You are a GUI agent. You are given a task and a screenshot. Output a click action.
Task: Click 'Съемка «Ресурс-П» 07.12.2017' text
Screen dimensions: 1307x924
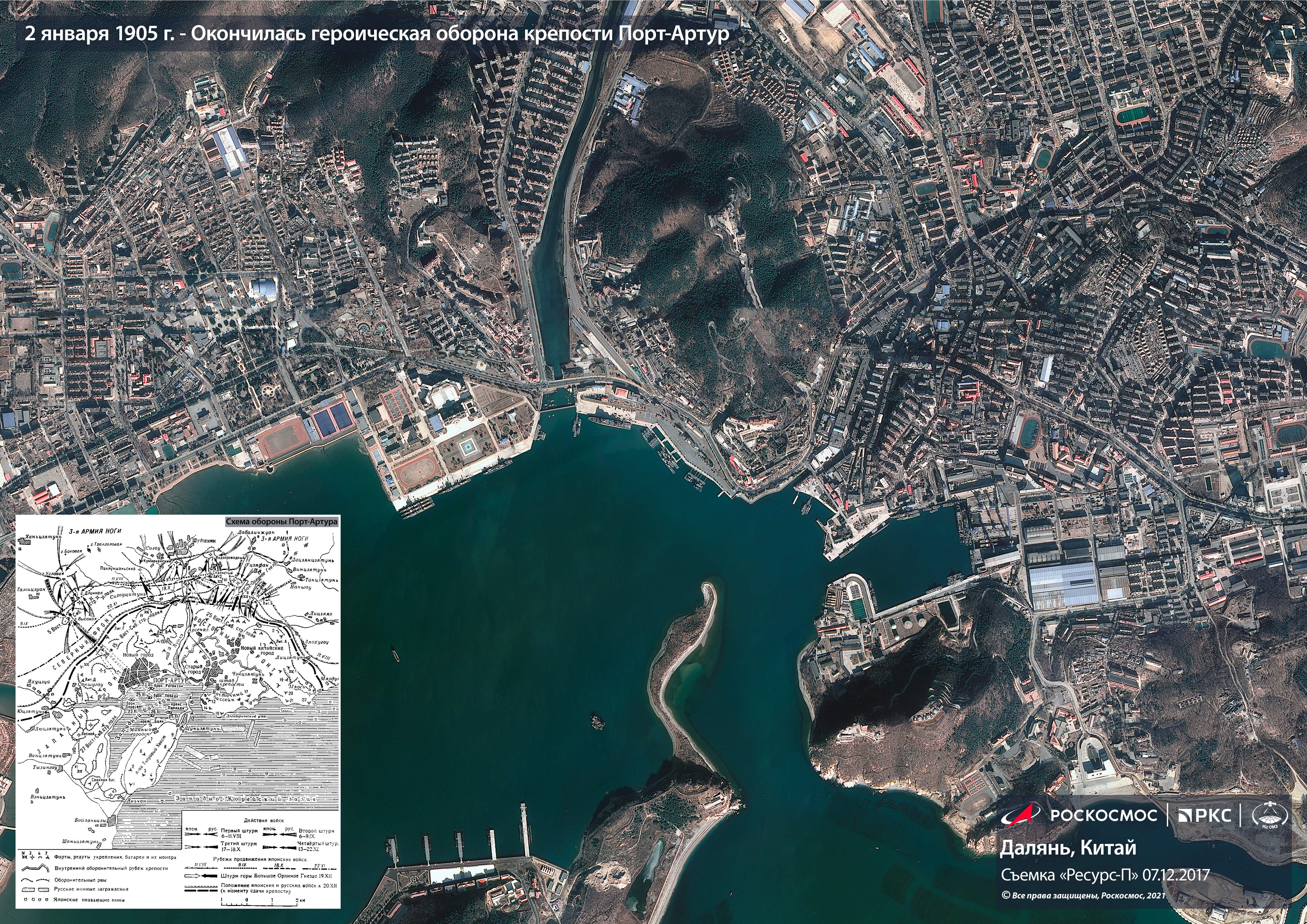pos(1105,877)
